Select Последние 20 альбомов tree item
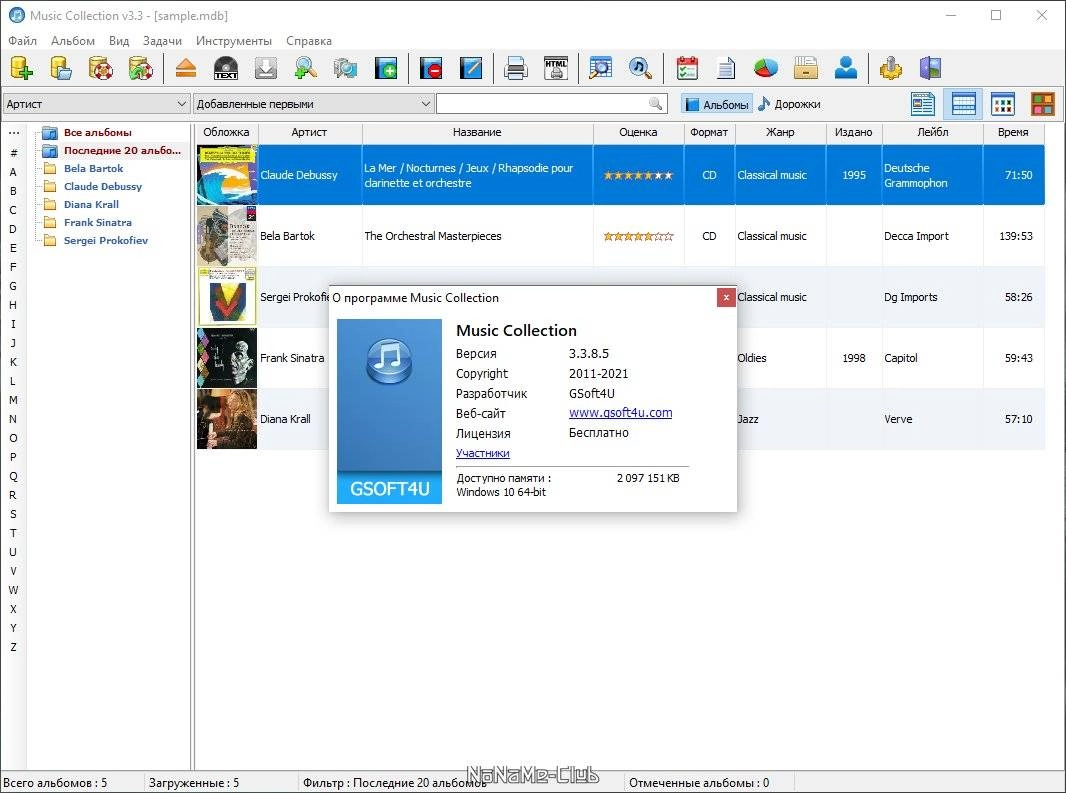 pyautogui.click(x=122, y=150)
